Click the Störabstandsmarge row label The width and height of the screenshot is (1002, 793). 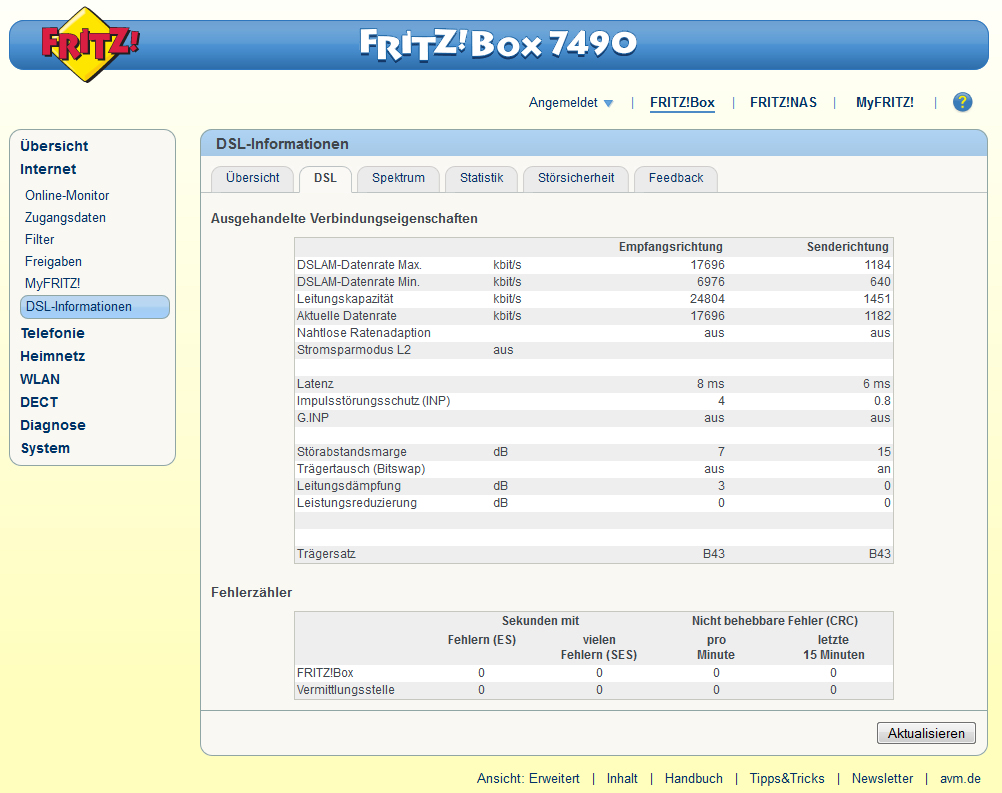coord(351,452)
